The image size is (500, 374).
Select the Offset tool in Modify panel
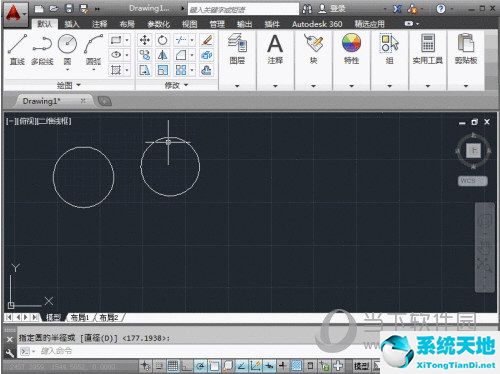point(207,70)
